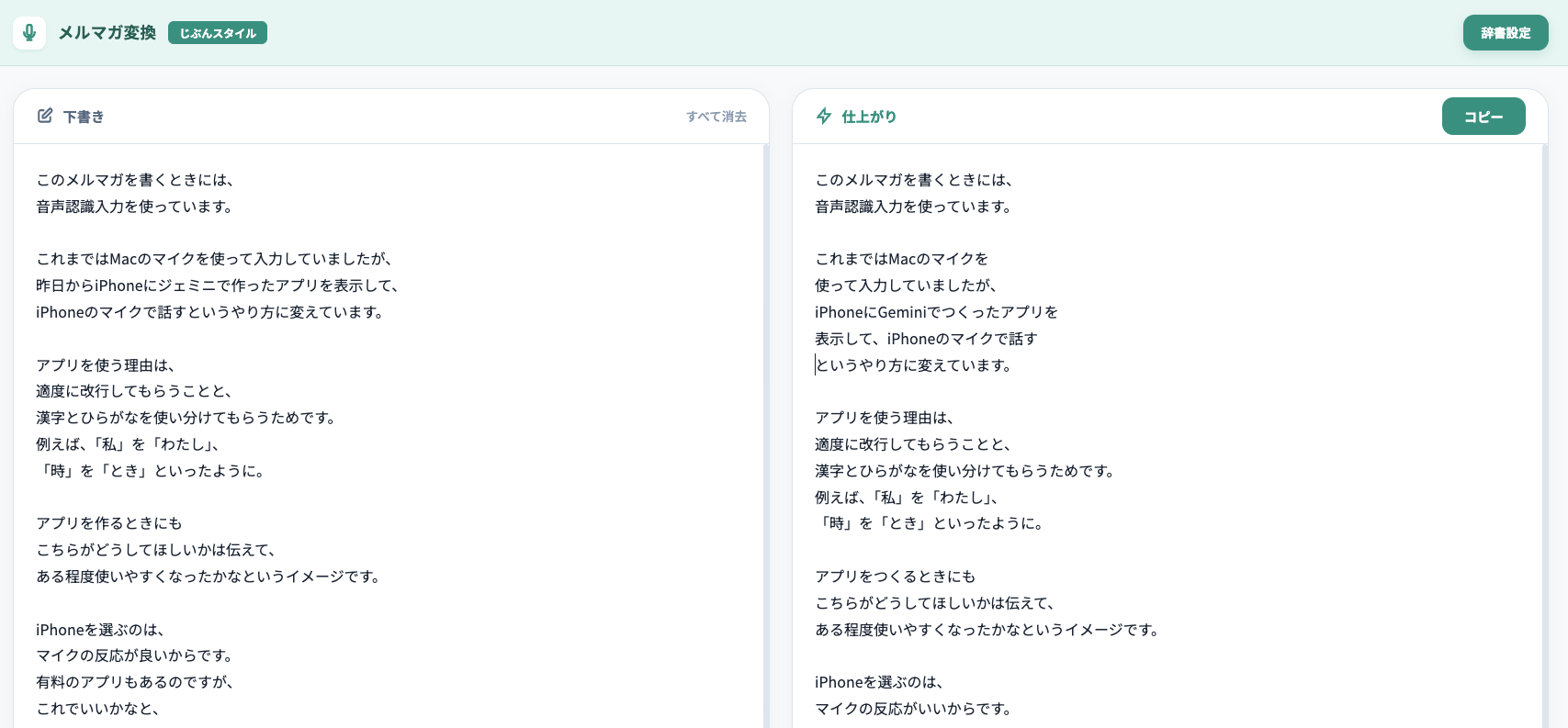This screenshot has width=1568, height=728.
Task: Click the 下書き panel heading
Action: 84,117
